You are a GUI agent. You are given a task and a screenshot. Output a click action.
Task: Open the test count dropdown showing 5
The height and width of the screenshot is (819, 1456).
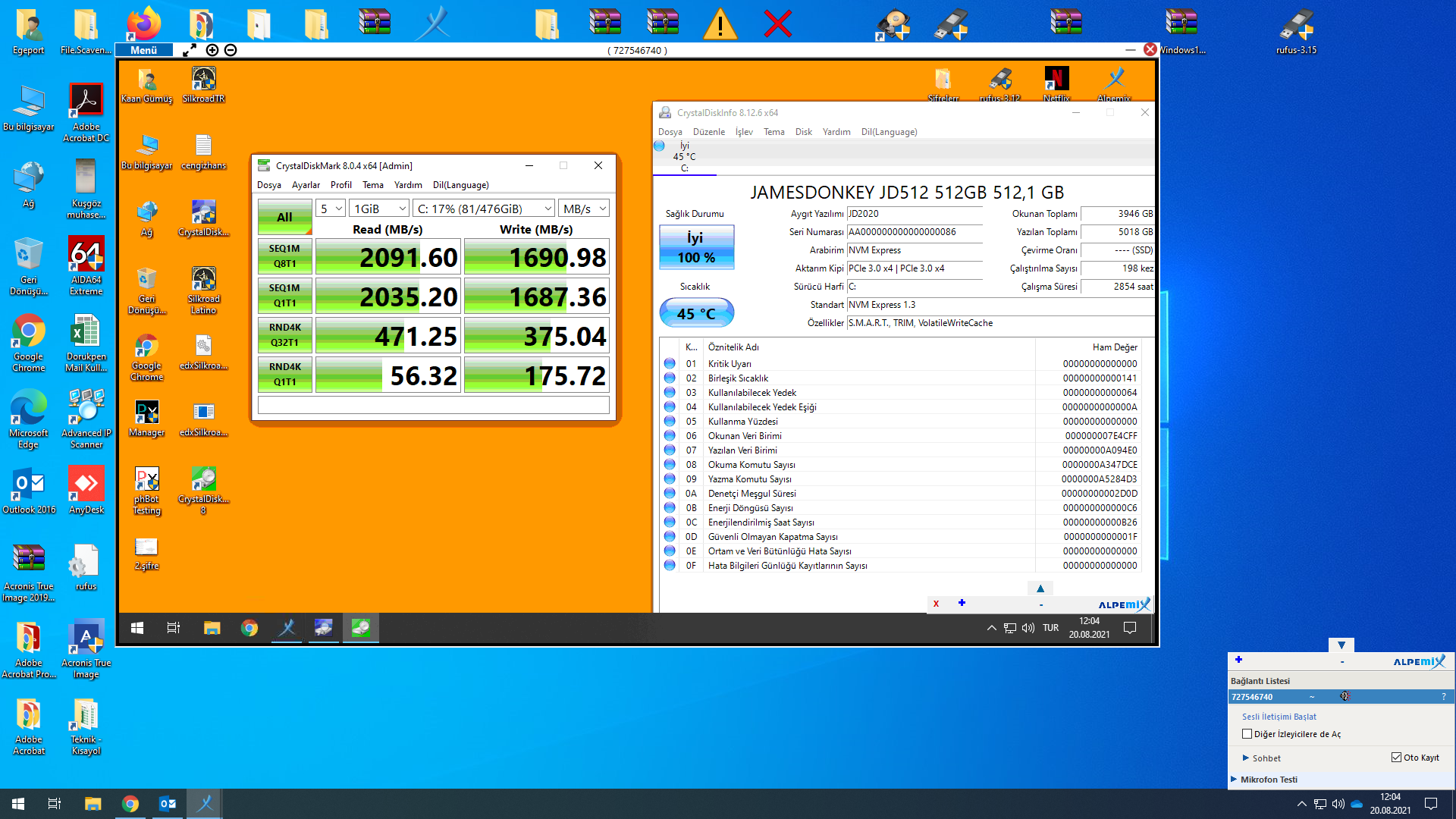coord(331,209)
